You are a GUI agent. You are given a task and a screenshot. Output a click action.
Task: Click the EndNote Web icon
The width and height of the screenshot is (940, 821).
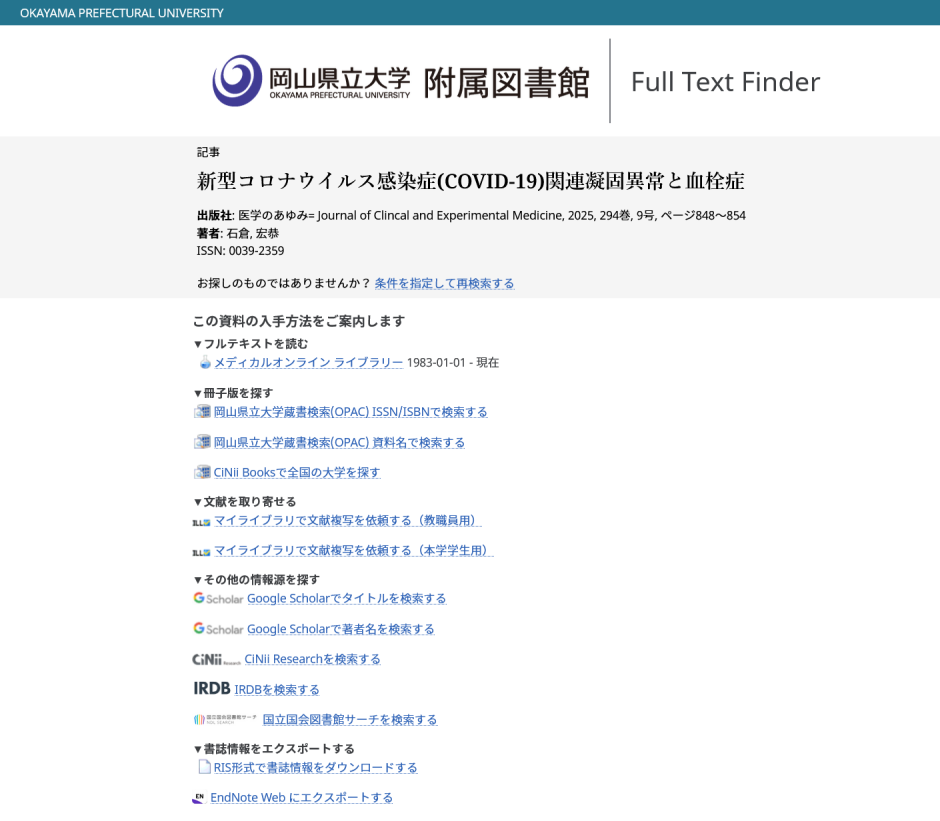199,798
